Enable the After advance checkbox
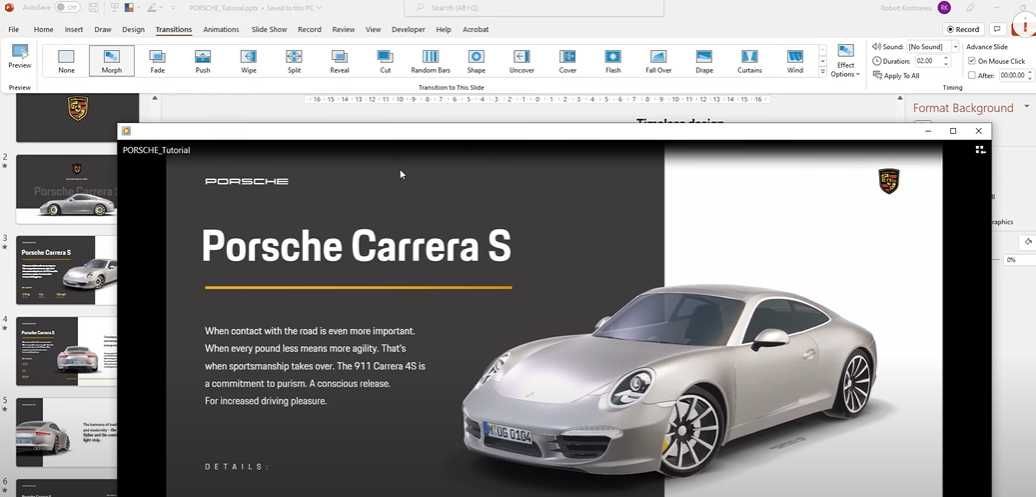 click(971, 75)
